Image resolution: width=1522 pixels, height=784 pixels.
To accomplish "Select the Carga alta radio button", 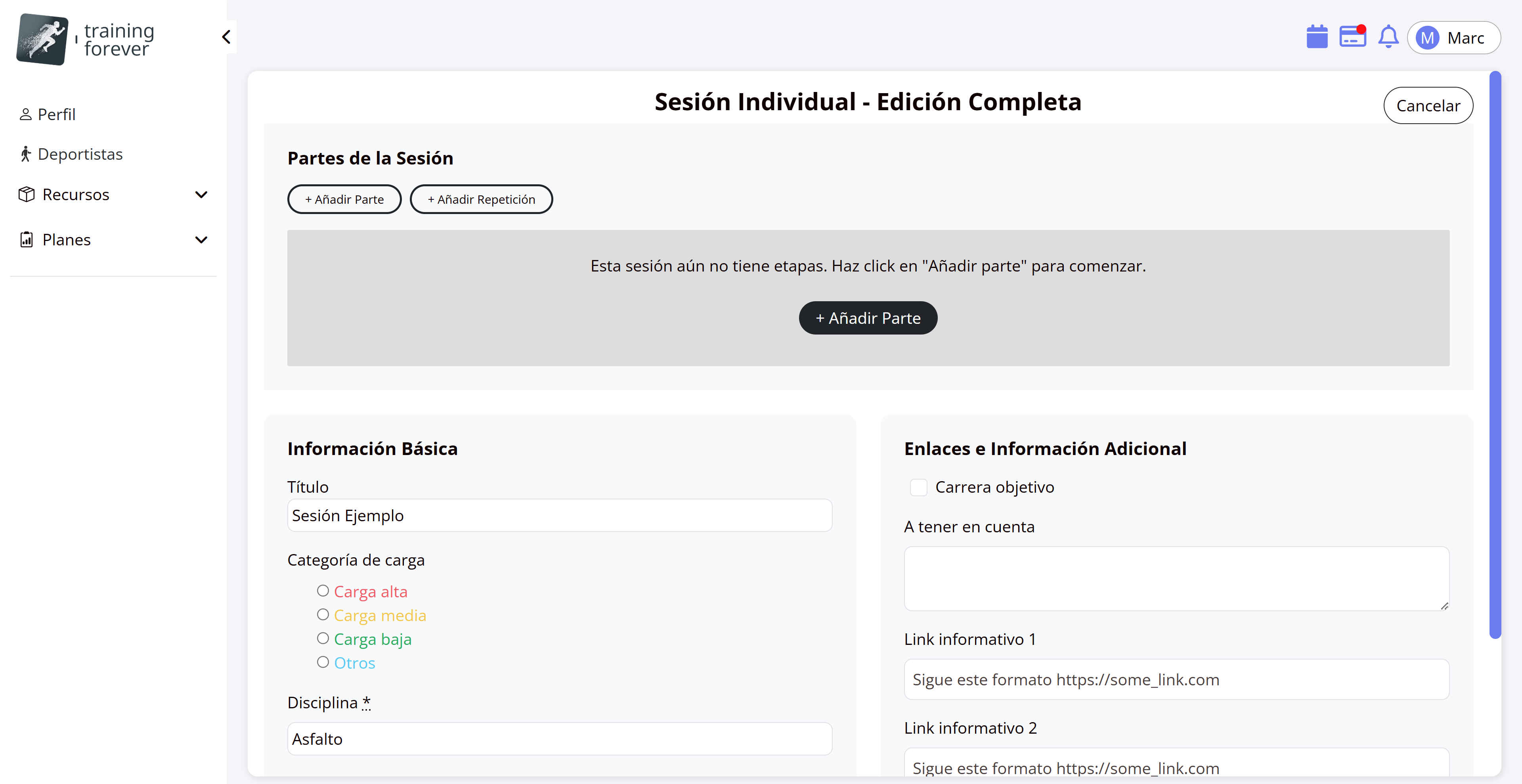I will click(x=323, y=591).
